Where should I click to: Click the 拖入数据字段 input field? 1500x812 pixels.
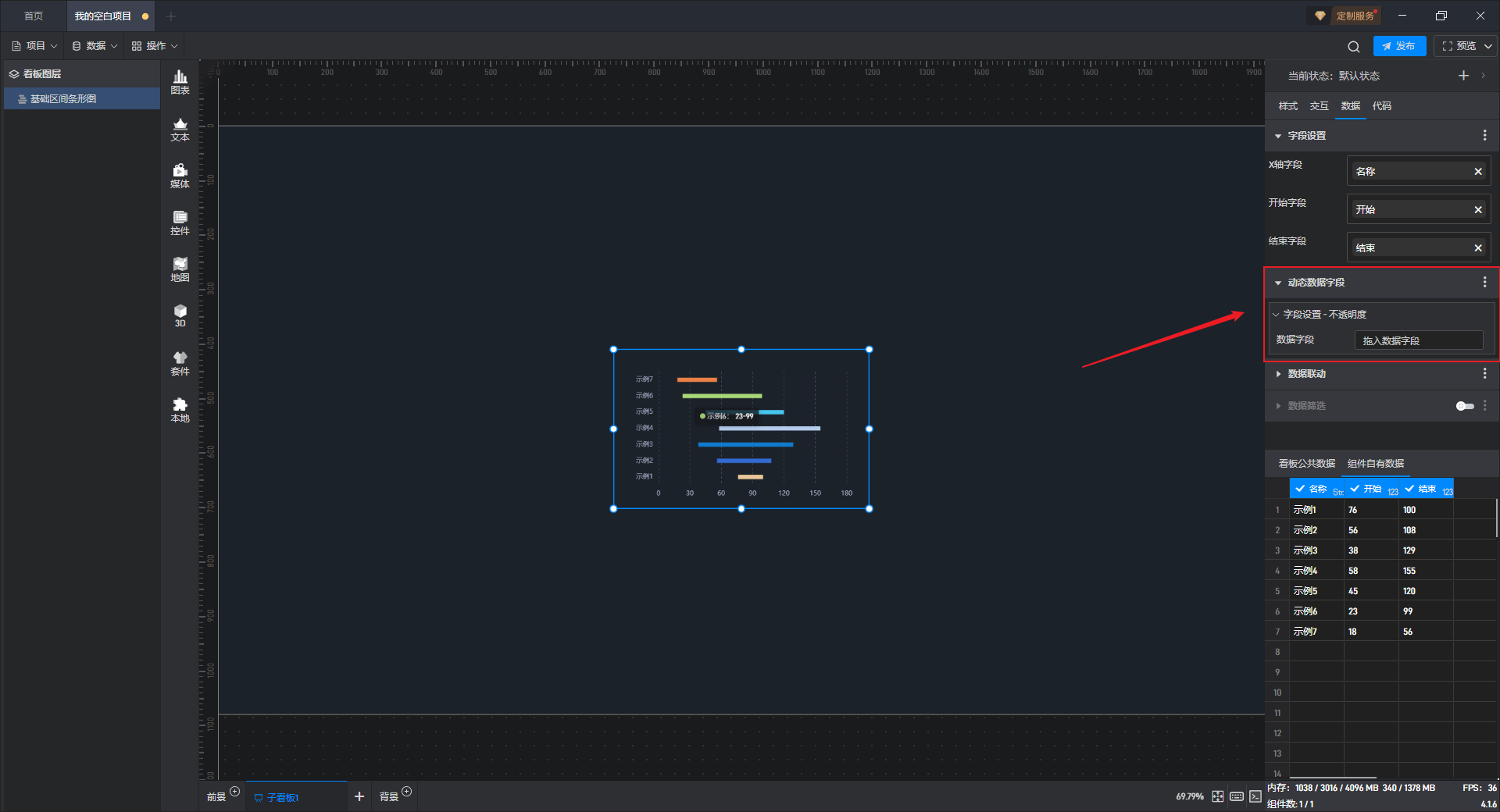(x=1418, y=340)
